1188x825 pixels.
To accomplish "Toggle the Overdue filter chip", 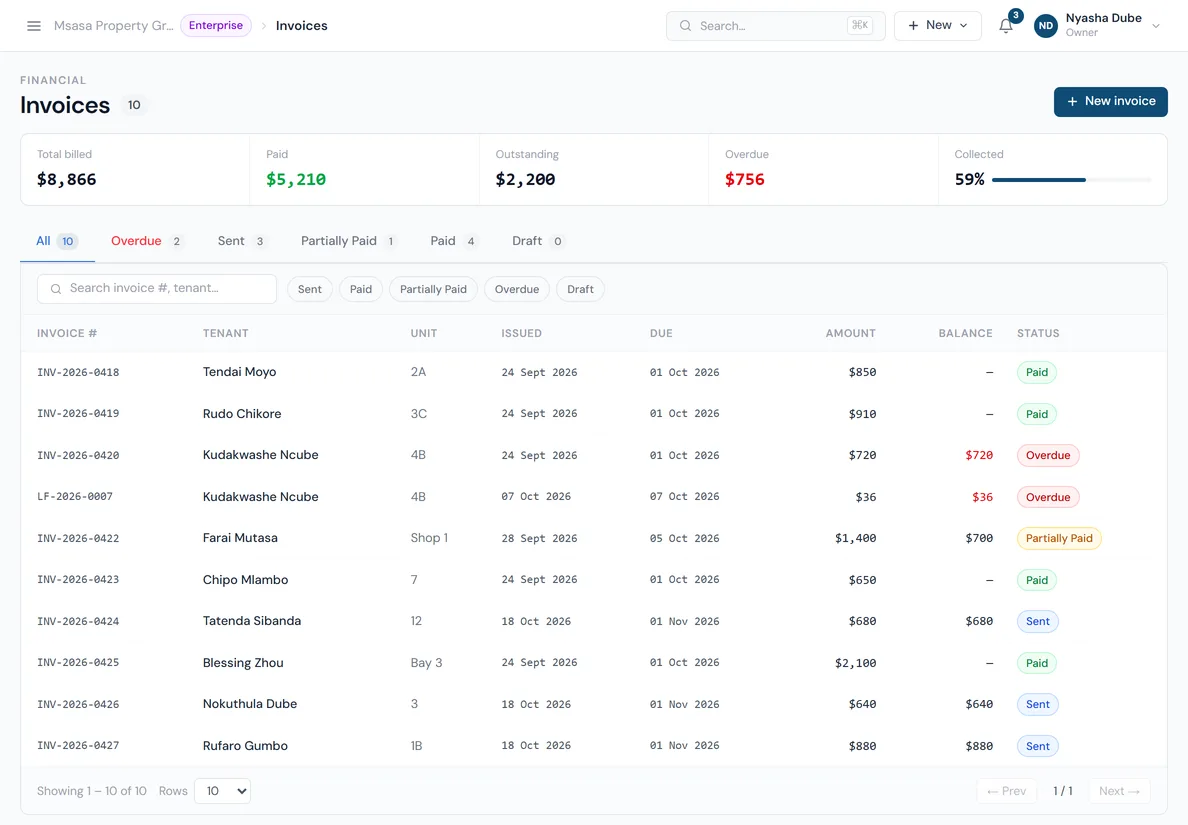I will (517, 289).
